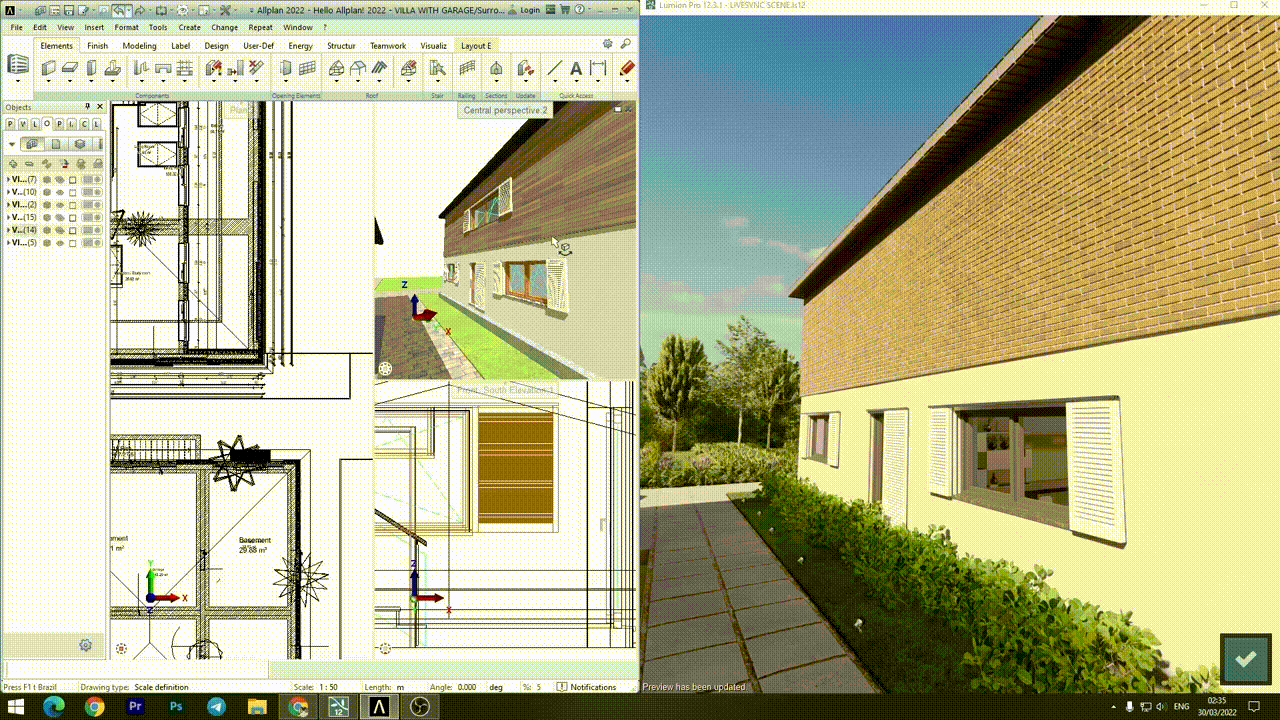Click the Lumion green checkmark button
Screen dimensions: 1280x720
click(1245, 659)
